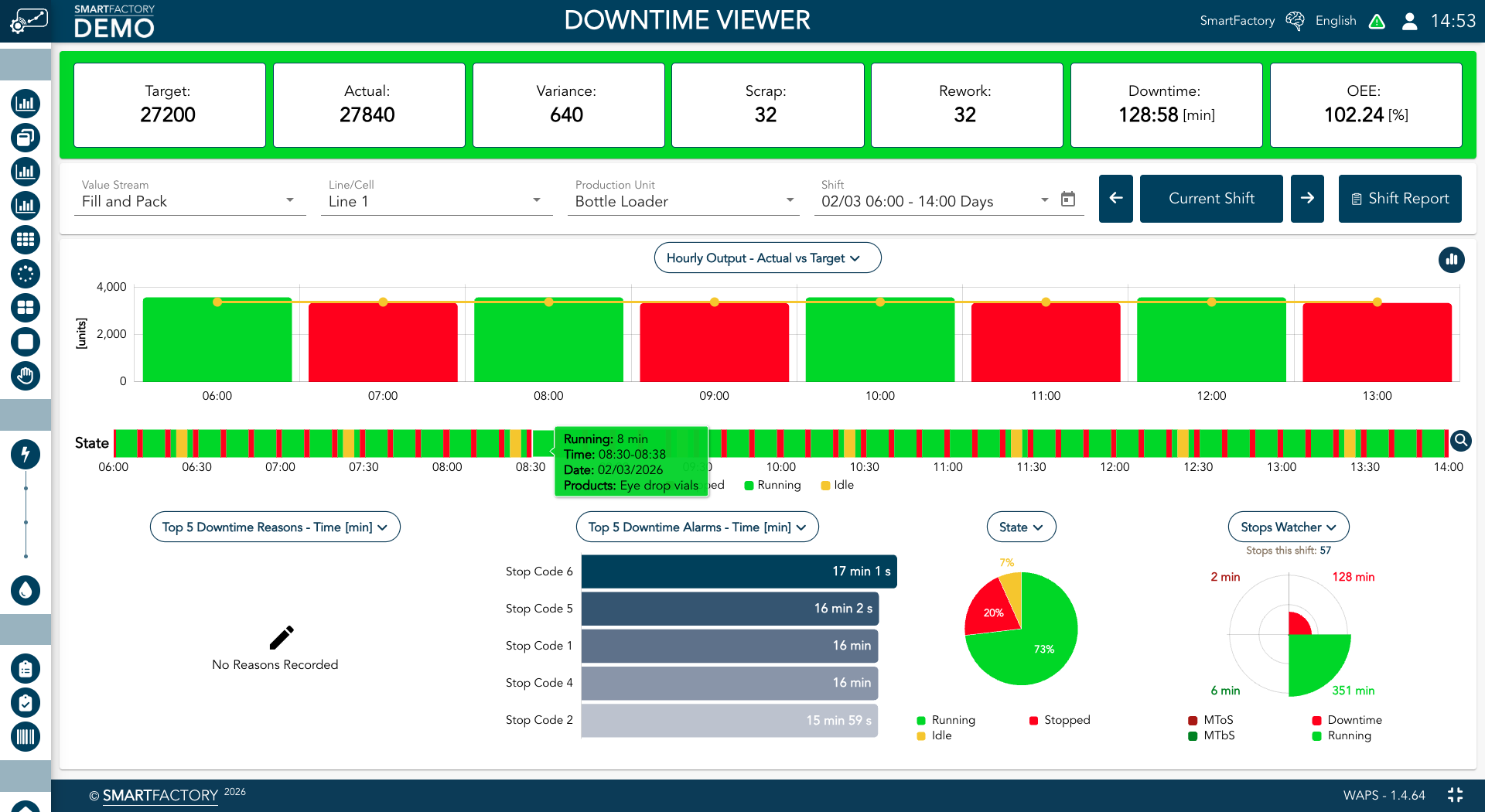Viewport: 1485px width, 812px height.
Task: Expand the Production Unit dropdown
Action: [790, 200]
